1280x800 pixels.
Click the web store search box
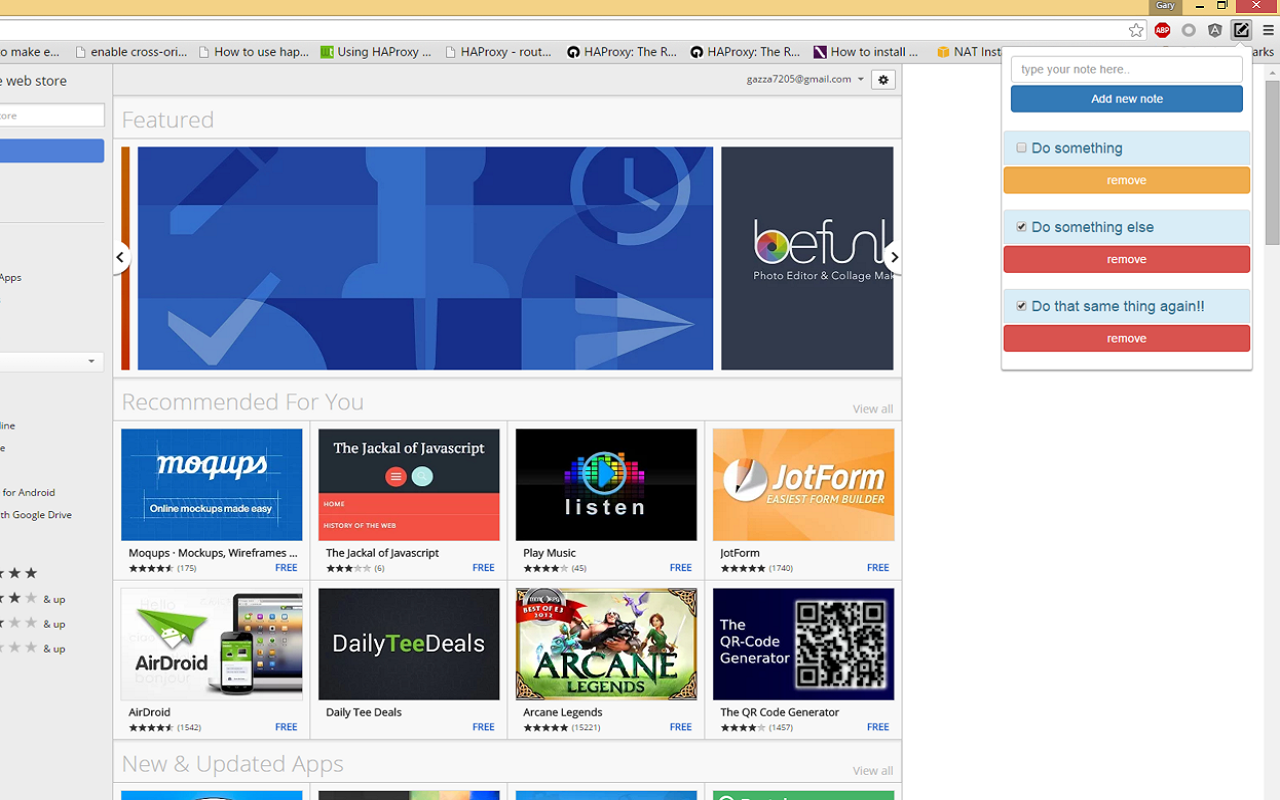(52, 115)
